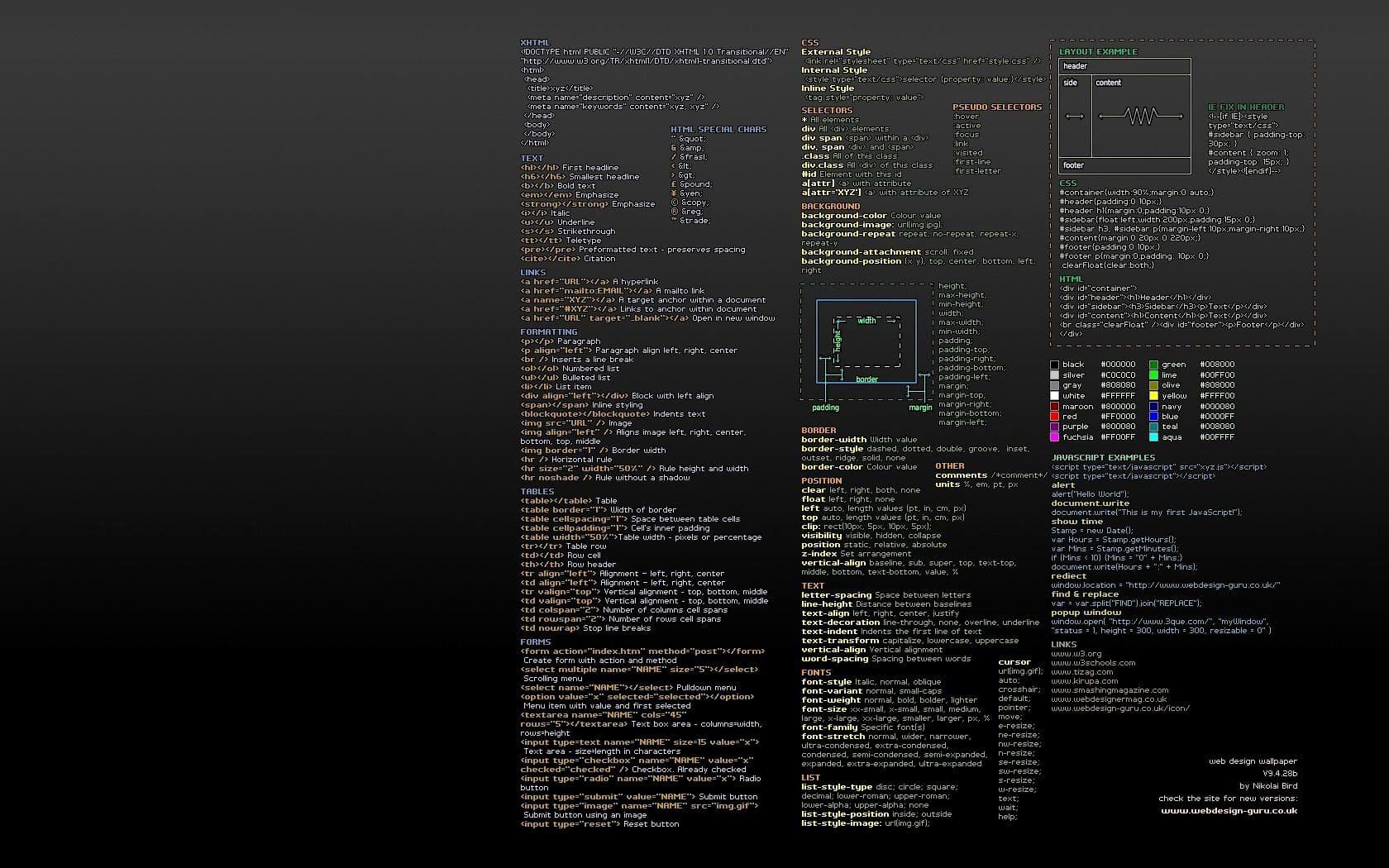Click the zigzag line in content box
The image size is (1389, 868).
pyautogui.click(x=1141, y=117)
